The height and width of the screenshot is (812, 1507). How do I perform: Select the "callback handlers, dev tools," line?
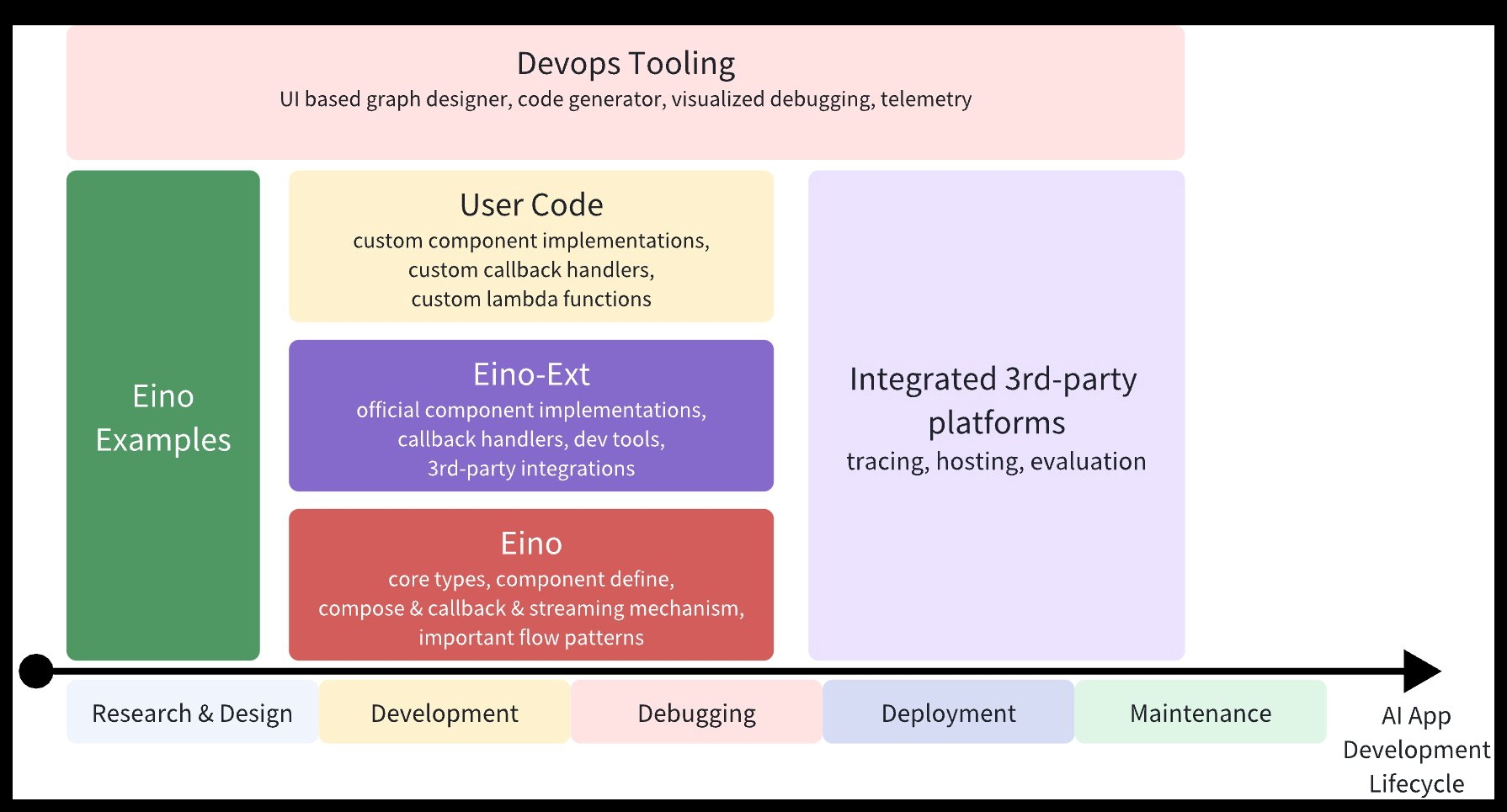tap(531, 439)
